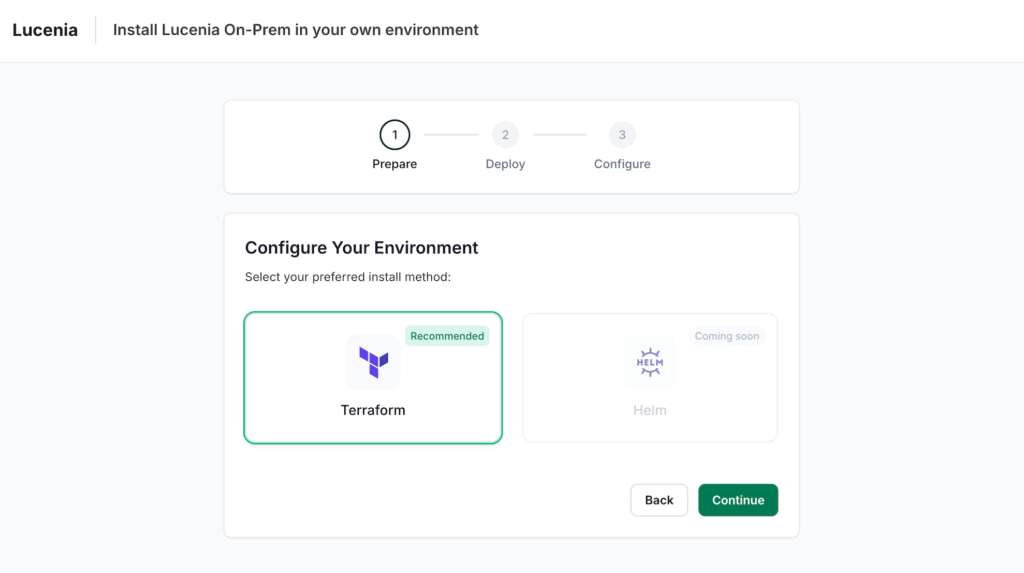Click the Lucenia logo in the header
Screen dimensions: 1024x573
click(x=45, y=30)
